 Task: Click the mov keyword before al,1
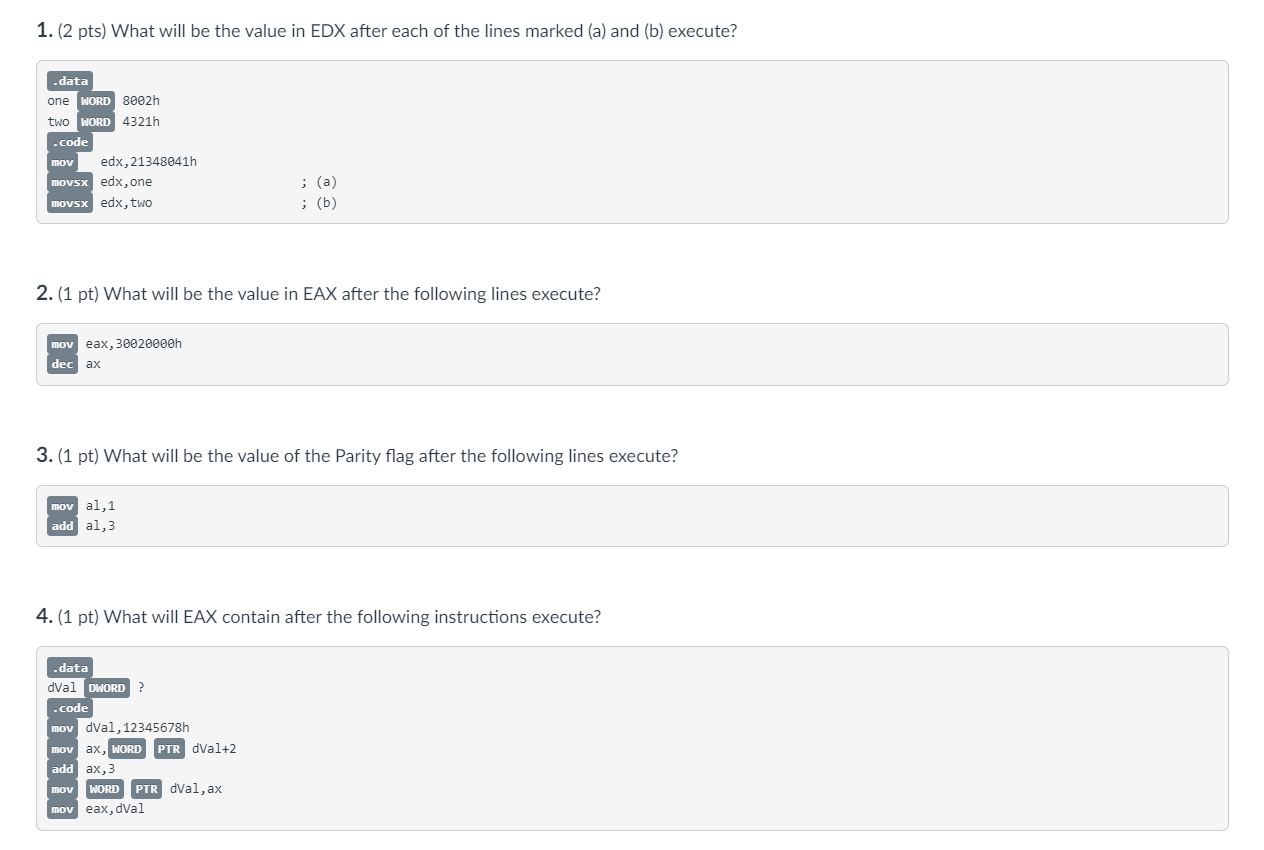click(63, 506)
